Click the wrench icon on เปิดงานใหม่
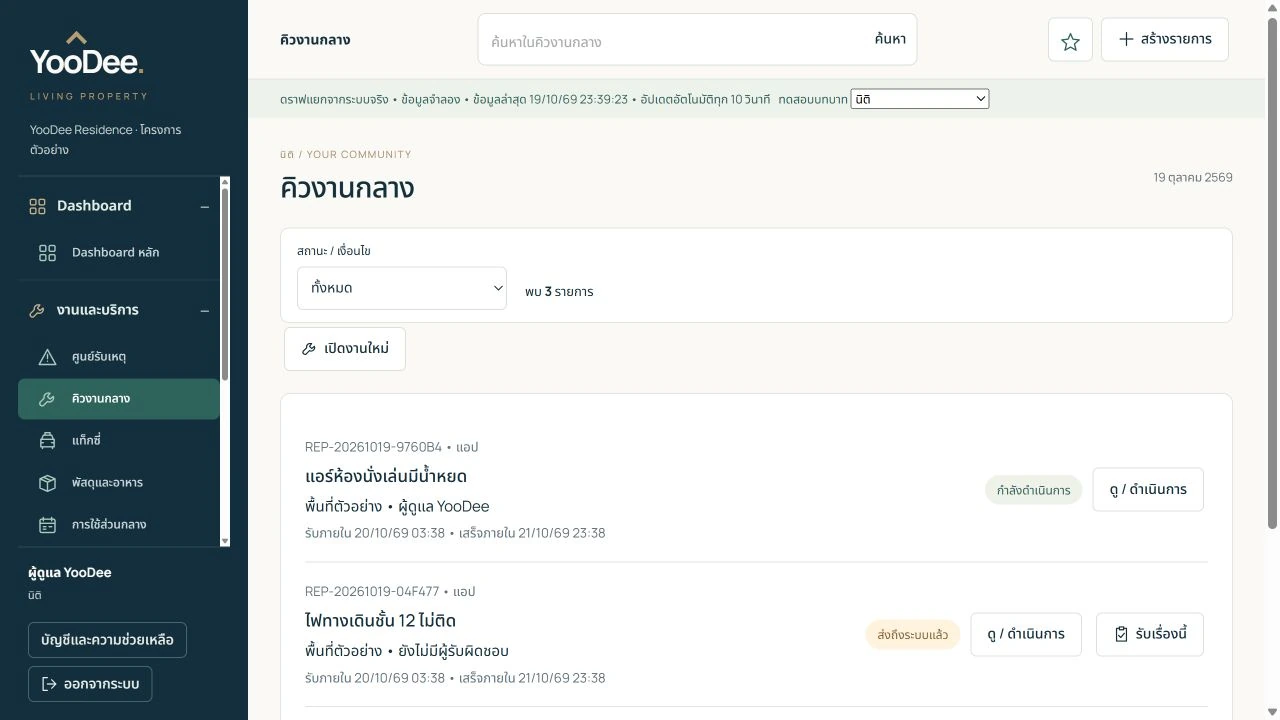The image size is (1280, 720). pos(308,349)
